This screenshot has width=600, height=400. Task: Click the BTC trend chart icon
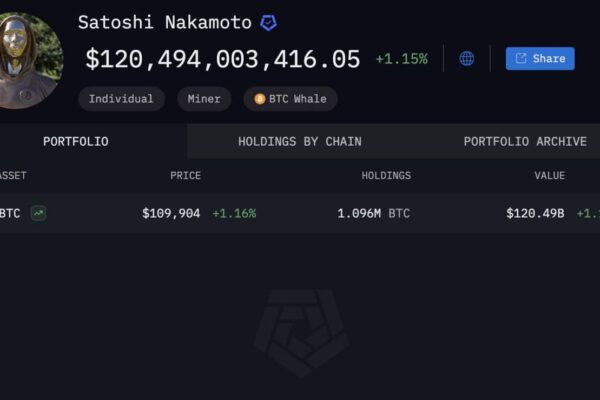tap(39, 213)
